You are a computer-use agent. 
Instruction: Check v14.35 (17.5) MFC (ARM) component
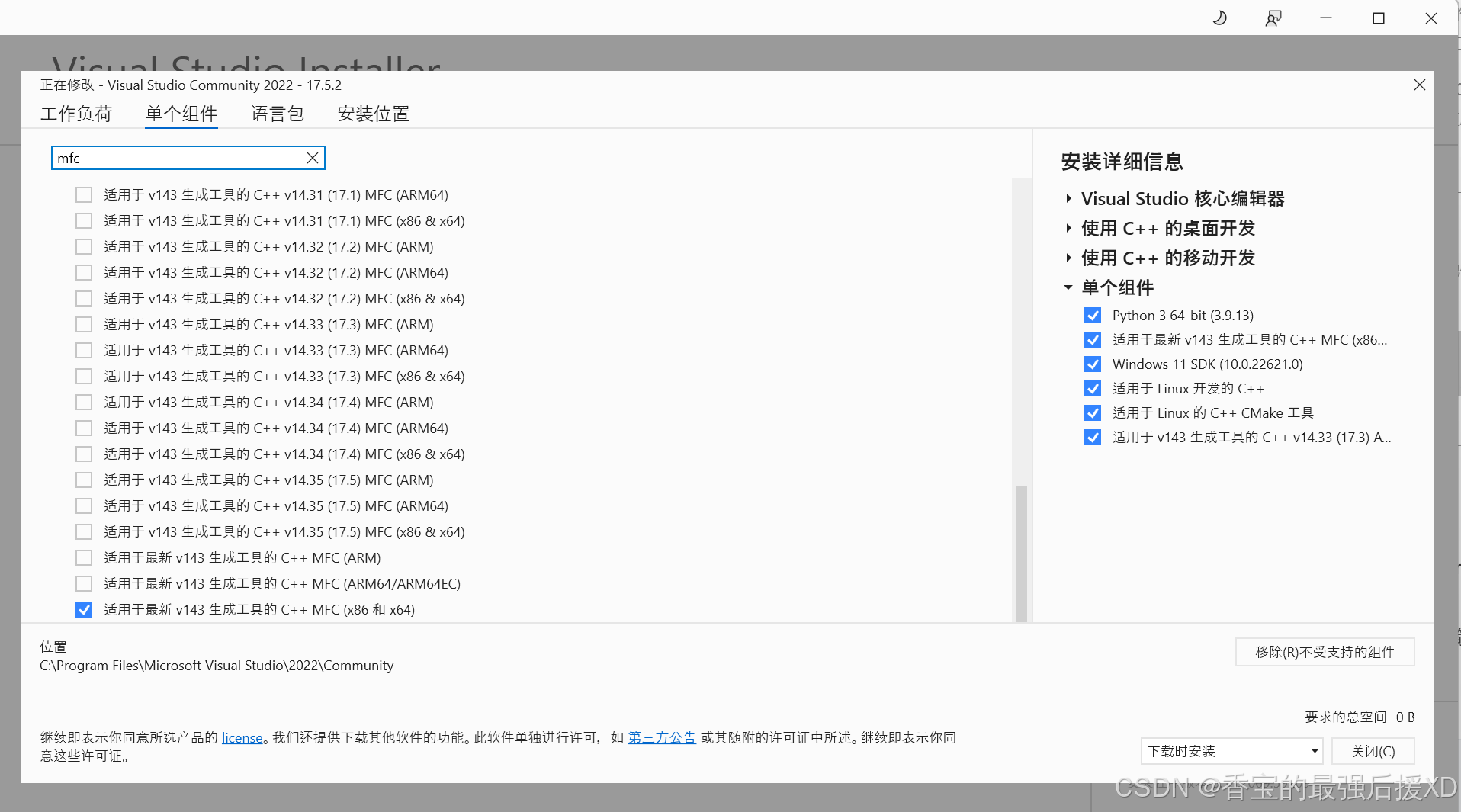click(84, 480)
